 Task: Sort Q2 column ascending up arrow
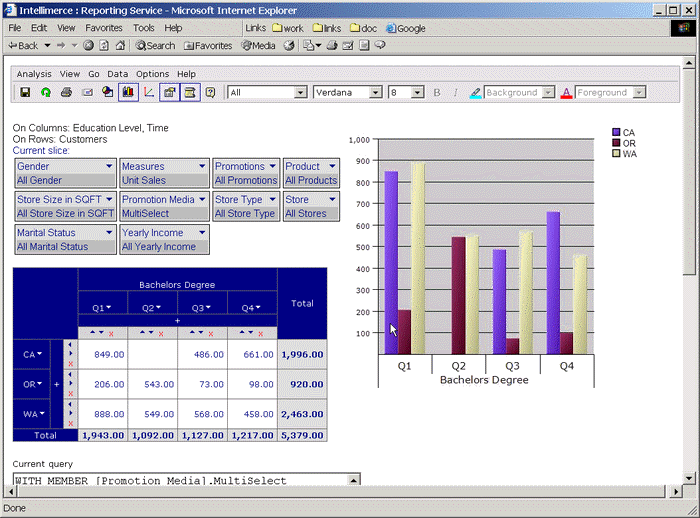[x=142, y=332]
